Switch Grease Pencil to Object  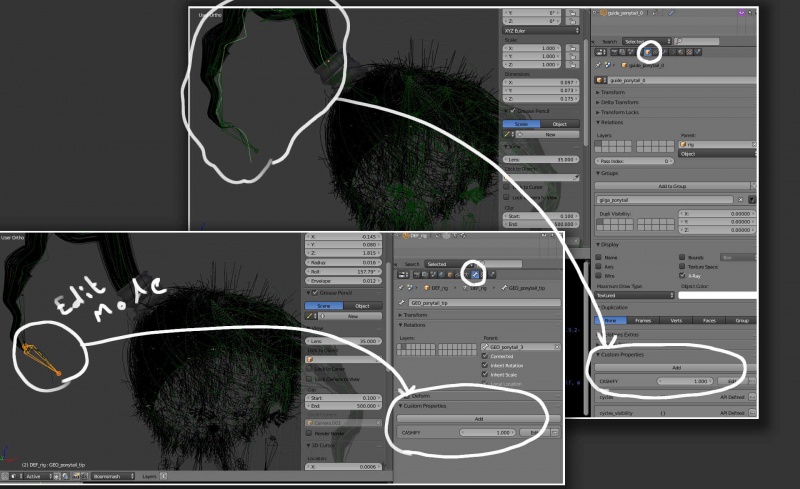point(559,124)
